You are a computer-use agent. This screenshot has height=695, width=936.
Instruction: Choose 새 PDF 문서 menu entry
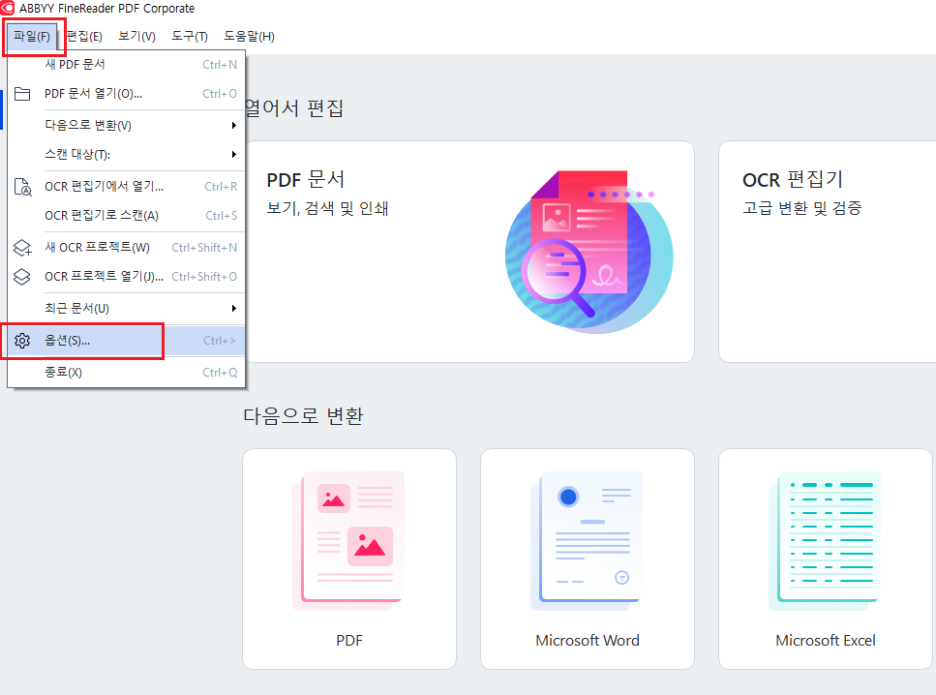coord(126,64)
